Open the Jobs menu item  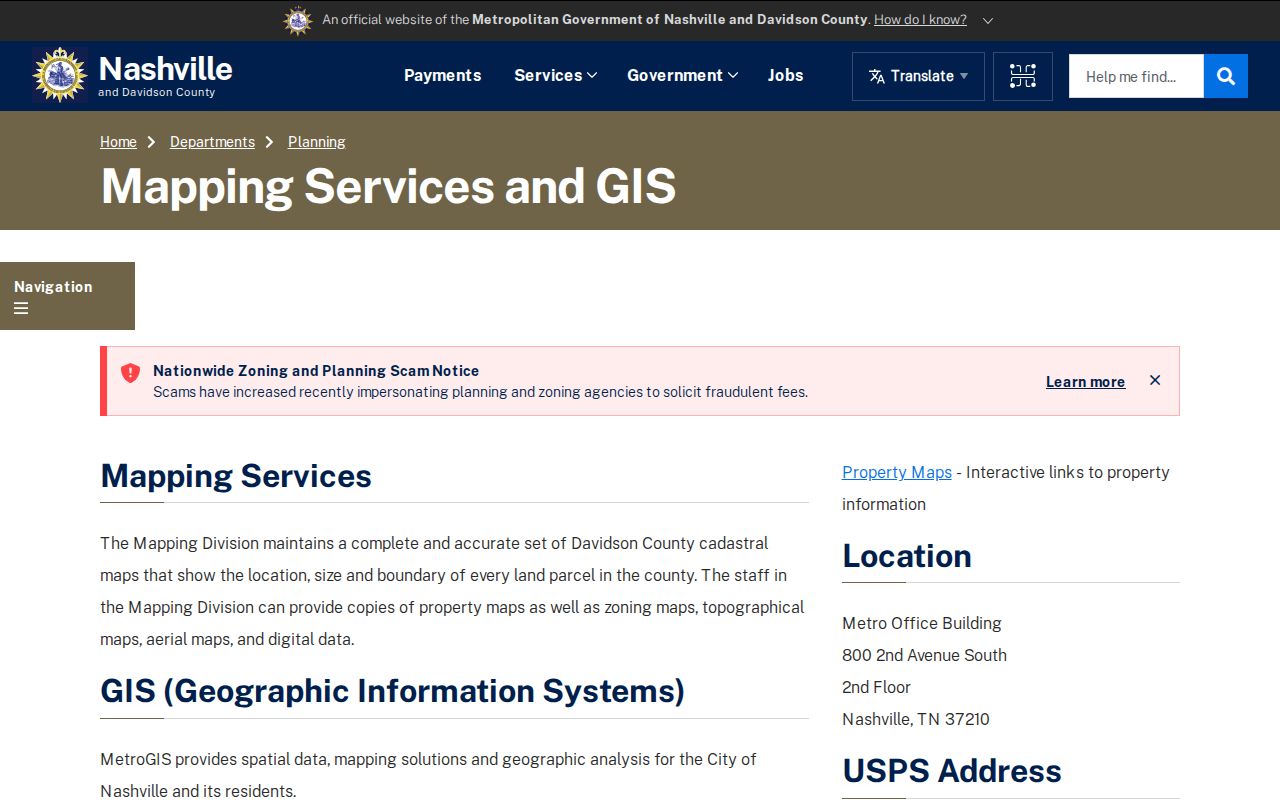tap(785, 75)
